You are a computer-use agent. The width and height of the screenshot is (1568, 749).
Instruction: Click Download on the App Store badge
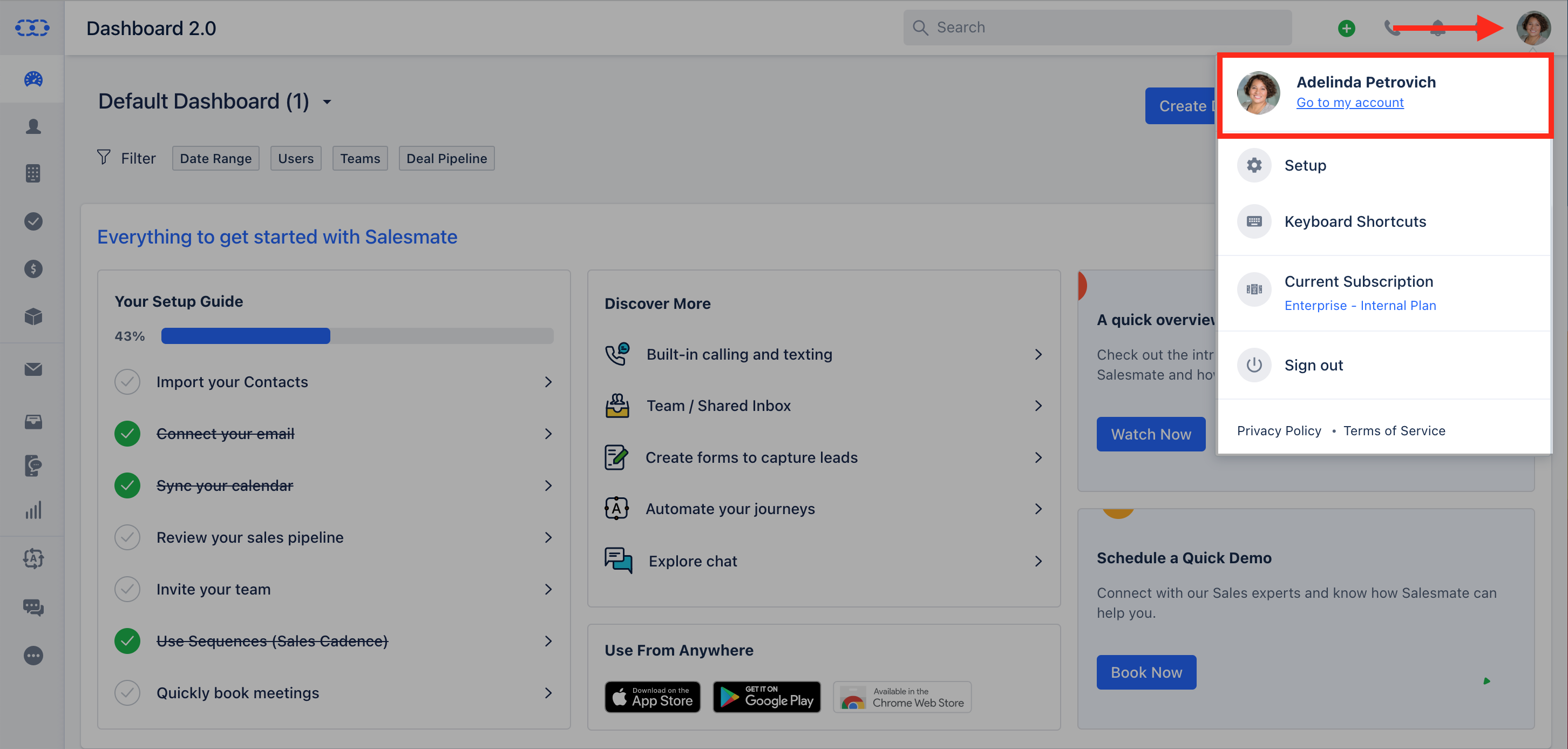(653, 697)
